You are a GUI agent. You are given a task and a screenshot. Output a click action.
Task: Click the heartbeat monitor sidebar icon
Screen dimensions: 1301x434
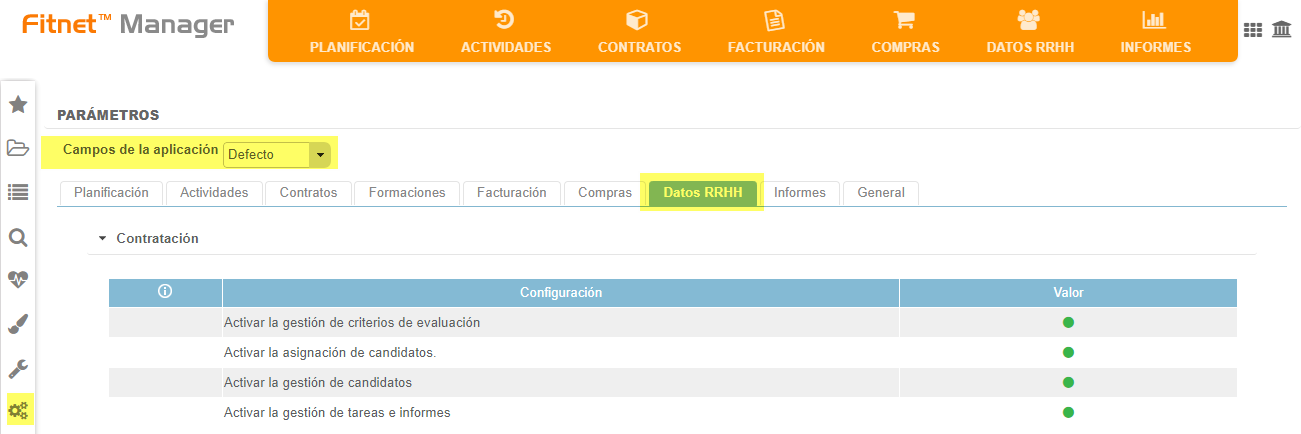(x=18, y=281)
